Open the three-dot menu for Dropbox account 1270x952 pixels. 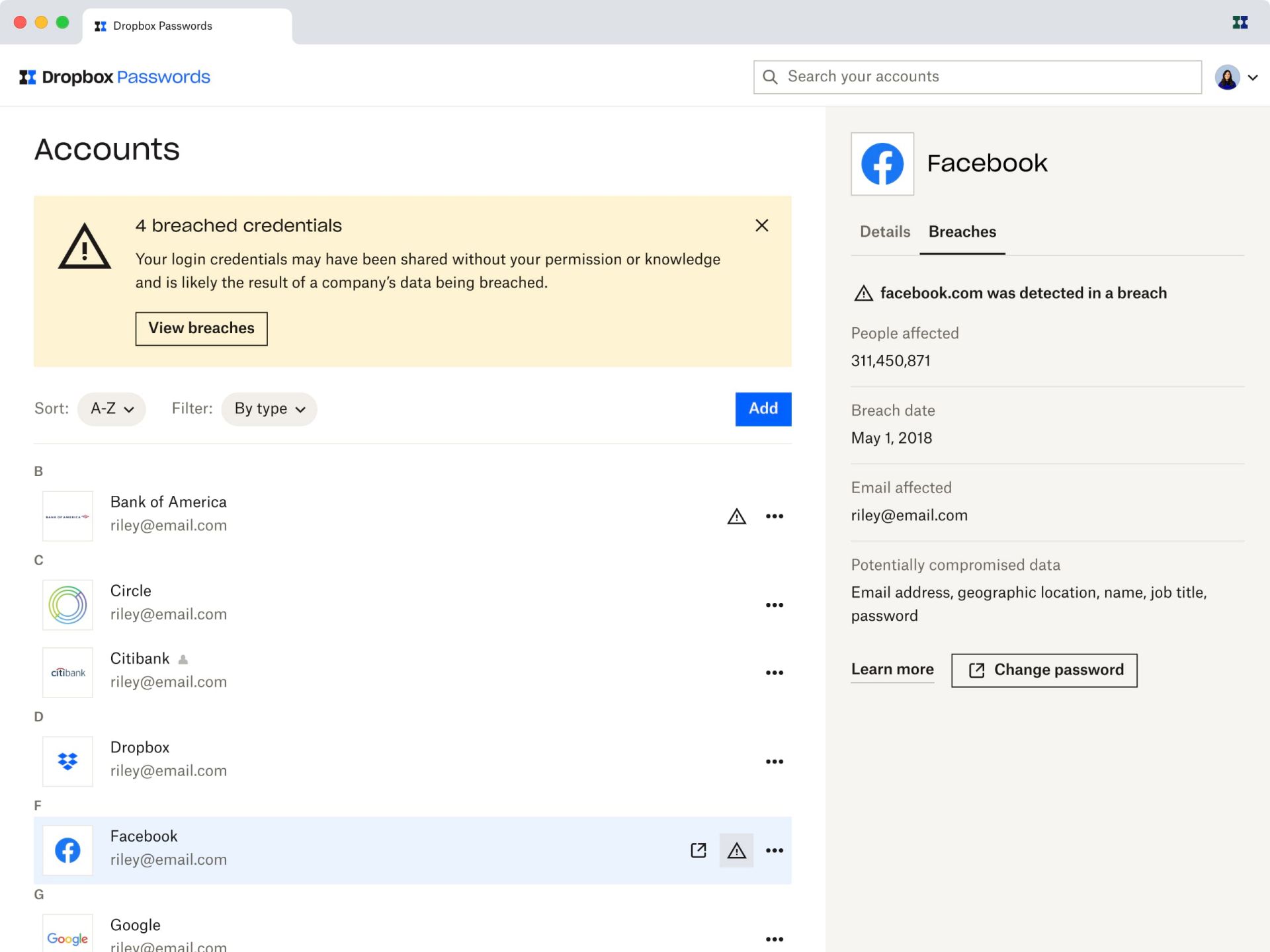coord(774,761)
